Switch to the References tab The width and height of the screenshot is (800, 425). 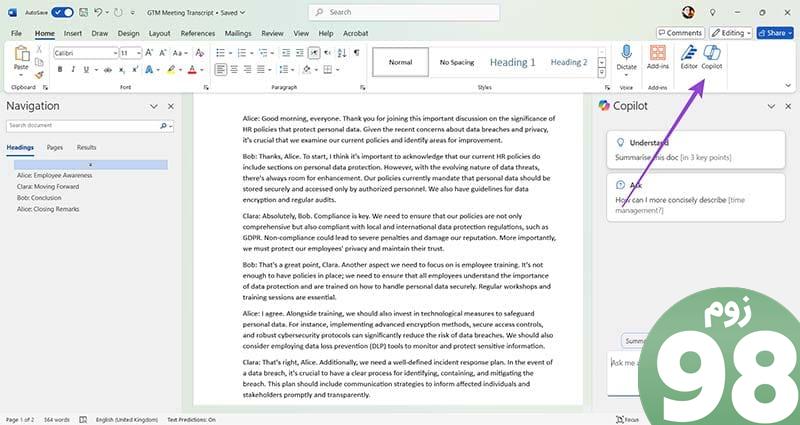[x=197, y=33]
